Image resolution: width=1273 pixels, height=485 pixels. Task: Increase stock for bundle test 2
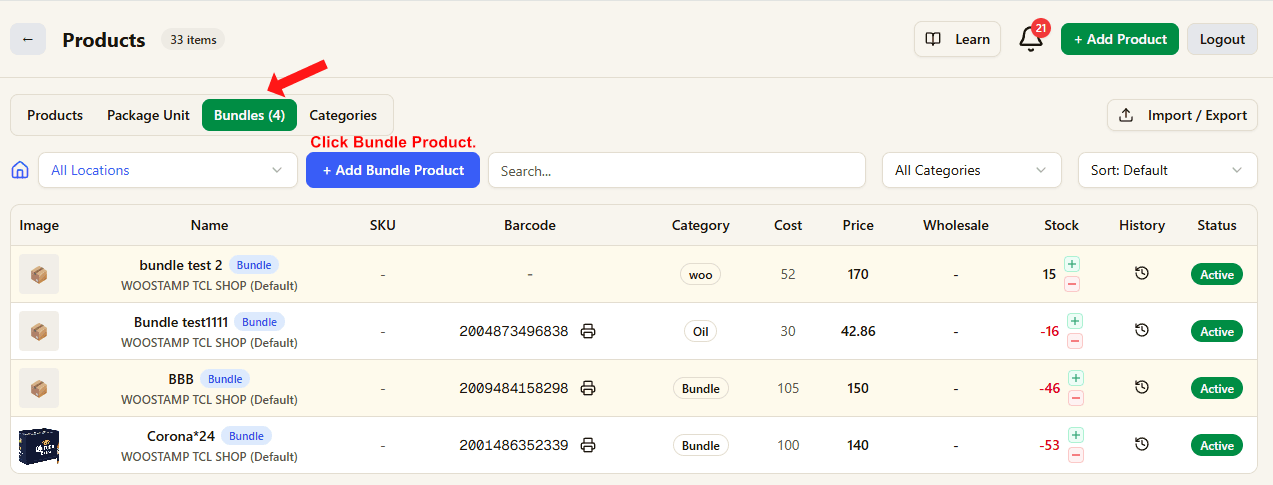1072,264
